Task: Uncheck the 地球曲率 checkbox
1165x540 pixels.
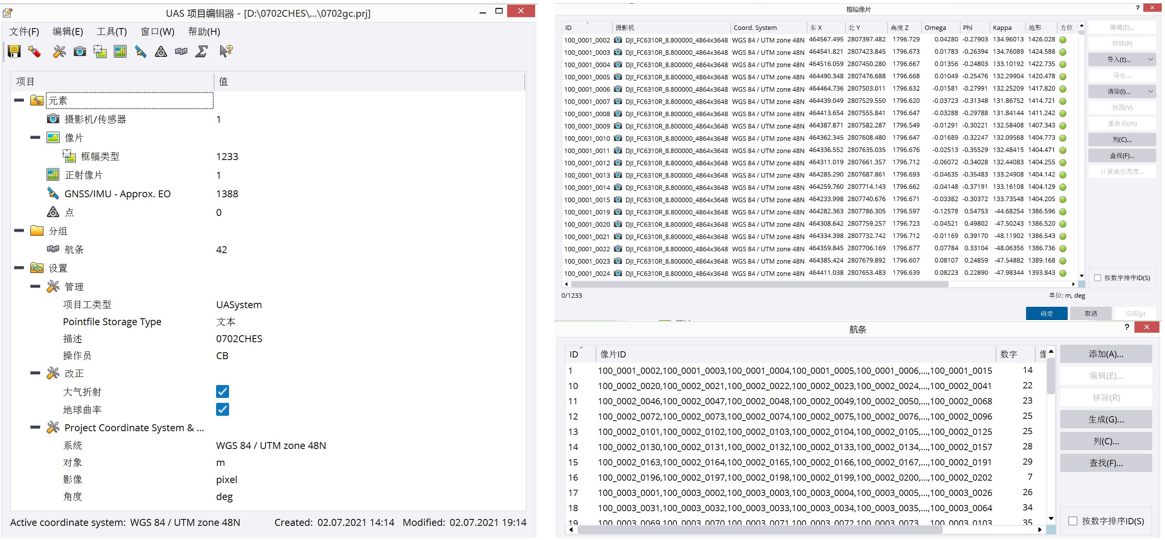Action: pos(222,409)
